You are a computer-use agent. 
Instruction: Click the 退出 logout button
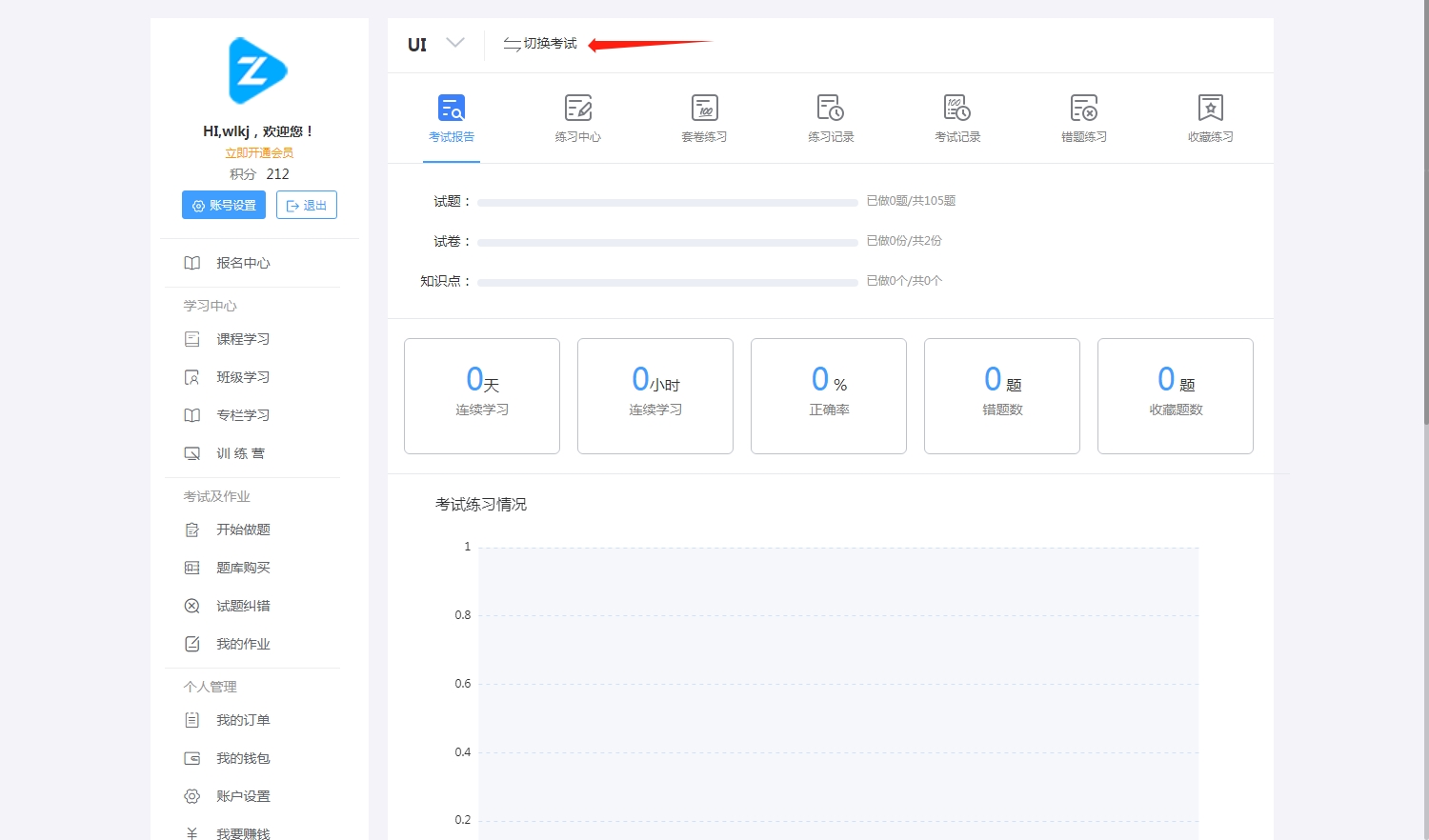pos(307,205)
